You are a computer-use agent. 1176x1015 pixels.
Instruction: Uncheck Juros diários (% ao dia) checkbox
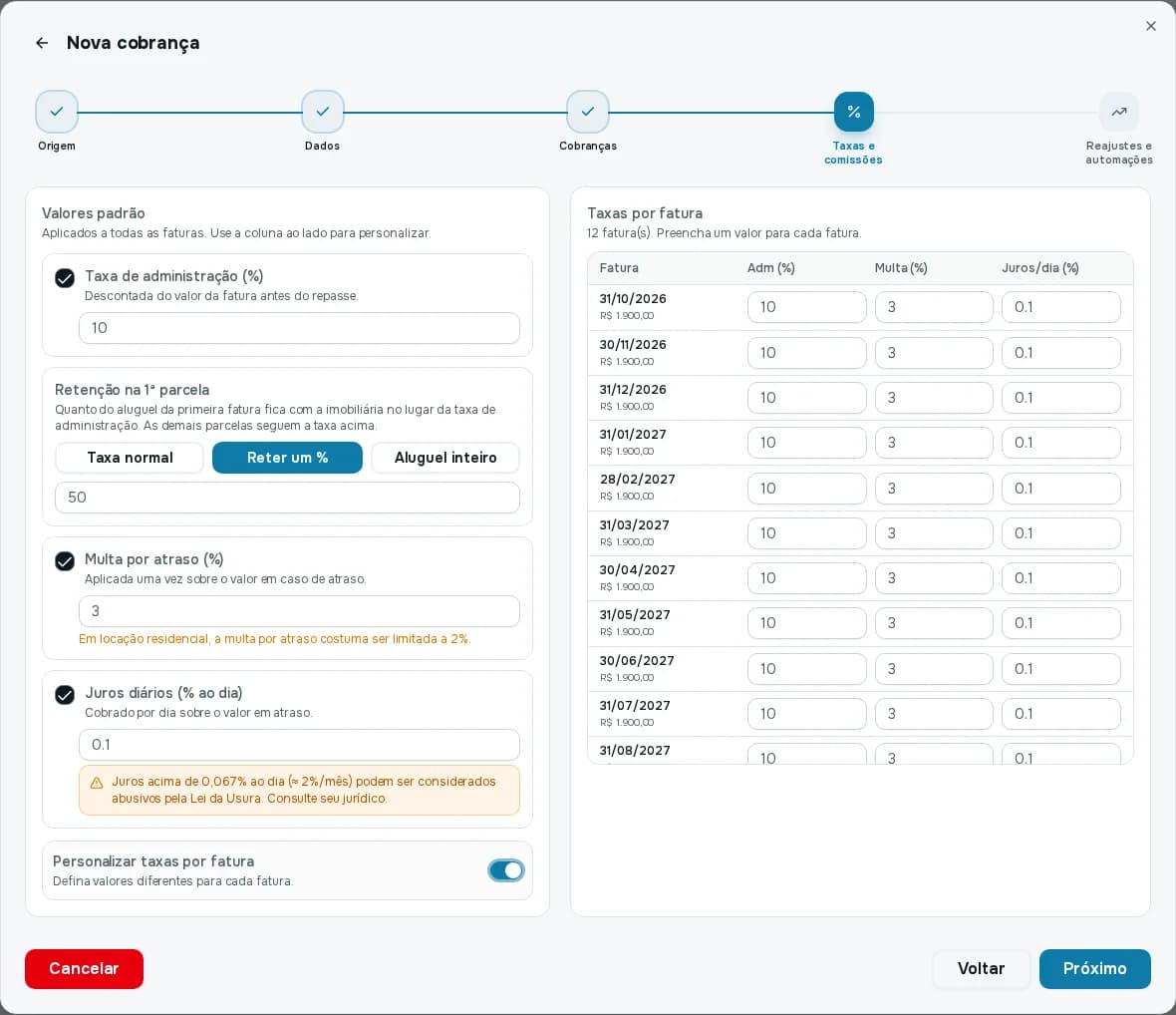pos(65,695)
